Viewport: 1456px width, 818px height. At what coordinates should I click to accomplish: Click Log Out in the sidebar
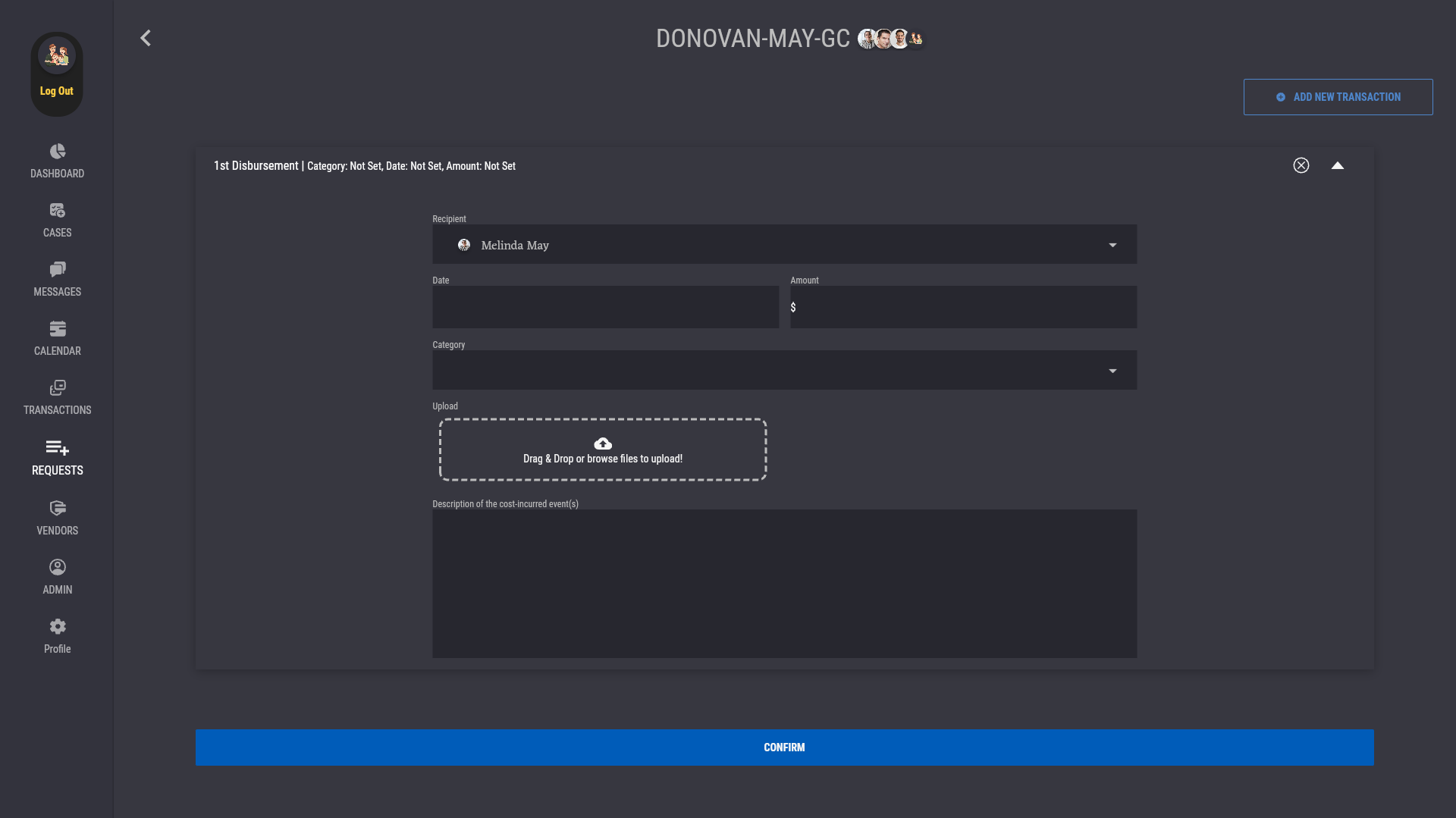point(57,91)
